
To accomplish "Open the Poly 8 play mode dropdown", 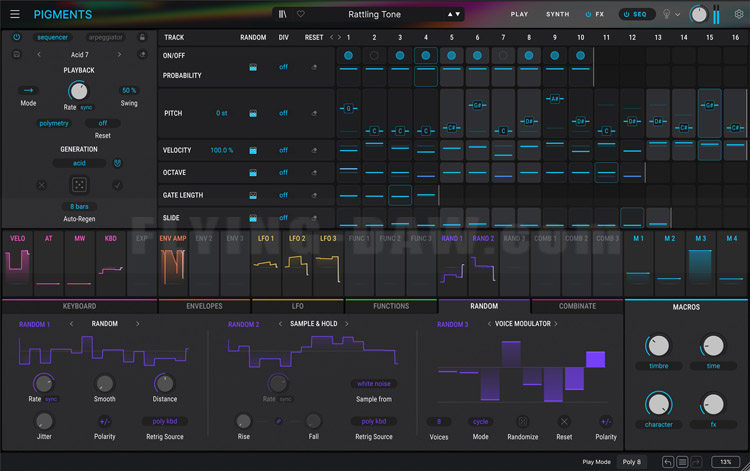I will click(x=632, y=462).
